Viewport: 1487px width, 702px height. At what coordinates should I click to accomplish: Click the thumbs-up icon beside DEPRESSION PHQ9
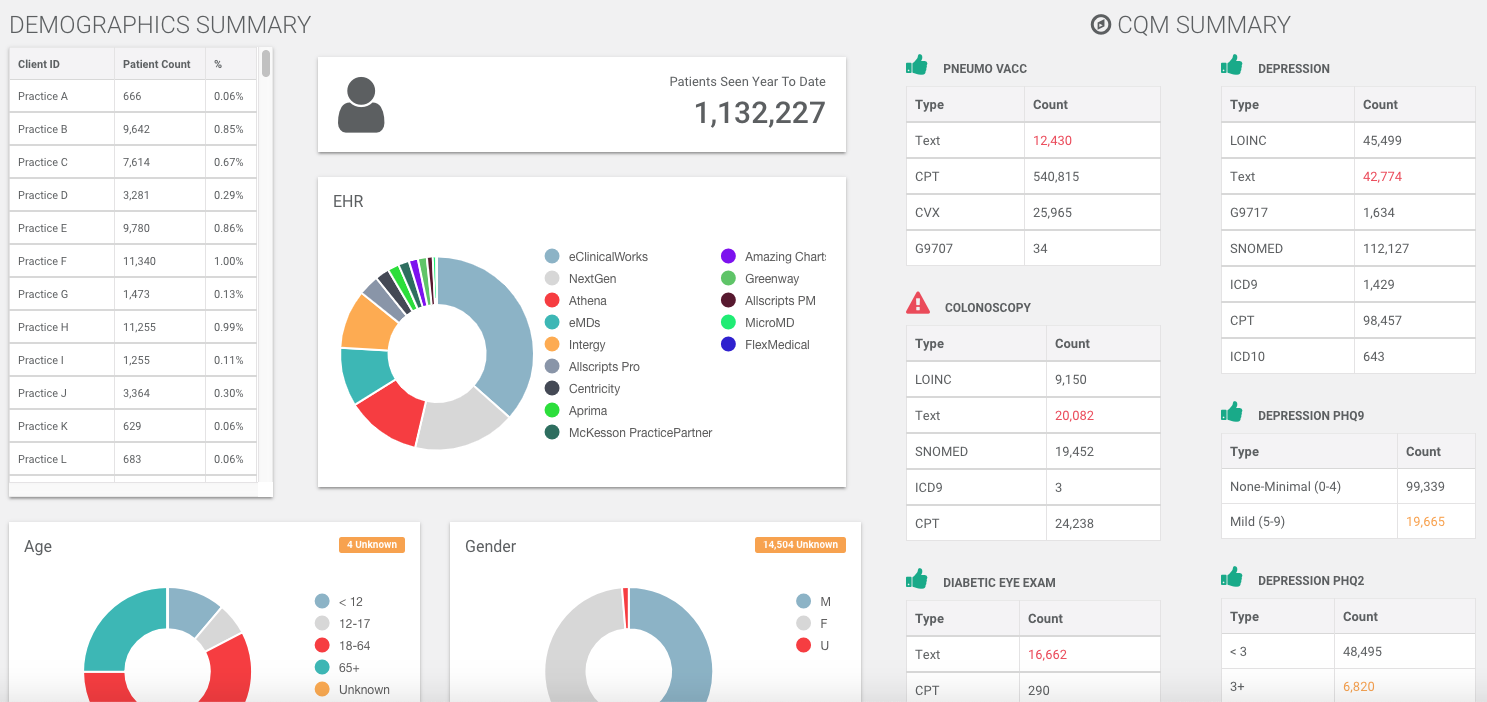[x=1232, y=411]
